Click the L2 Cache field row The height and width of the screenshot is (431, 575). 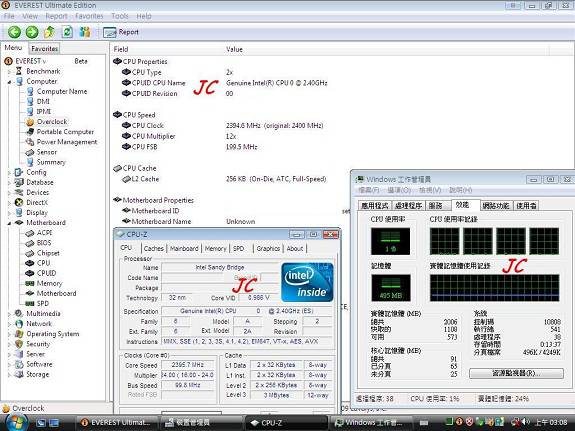pos(224,179)
